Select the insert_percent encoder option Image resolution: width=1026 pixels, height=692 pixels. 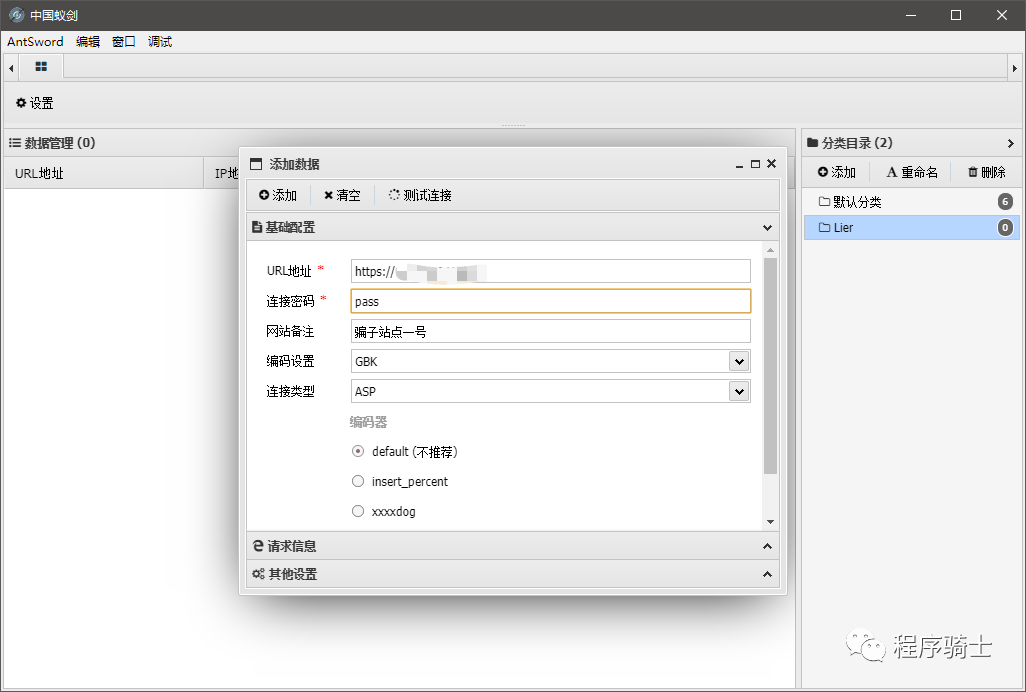[x=358, y=481]
